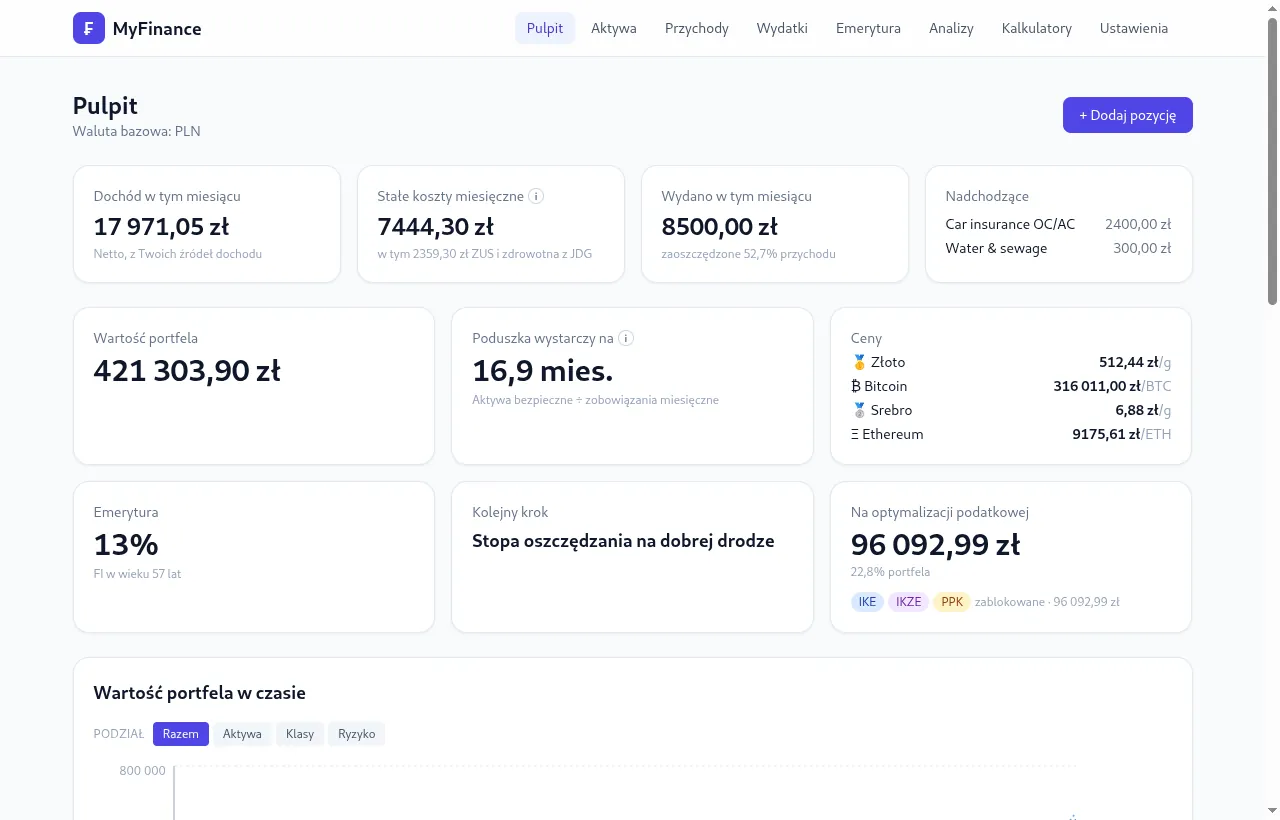The image size is (1280, 820).
Task: Switch chart breakdown to Aktywa
Action: pos(242,734)
